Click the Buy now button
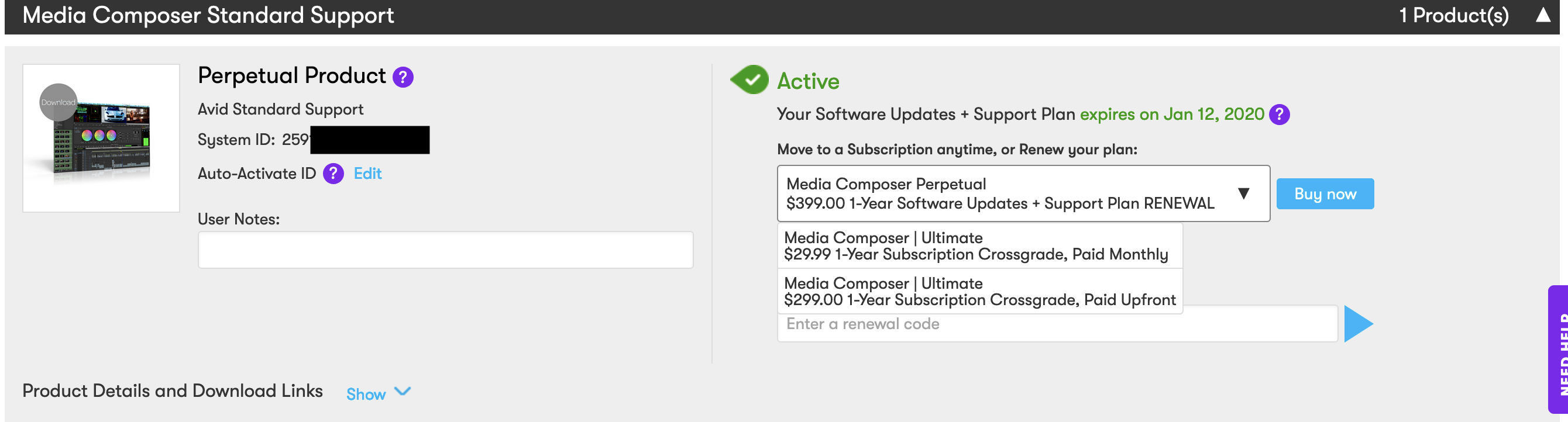1568x422 pixels. click(1325, 194)
